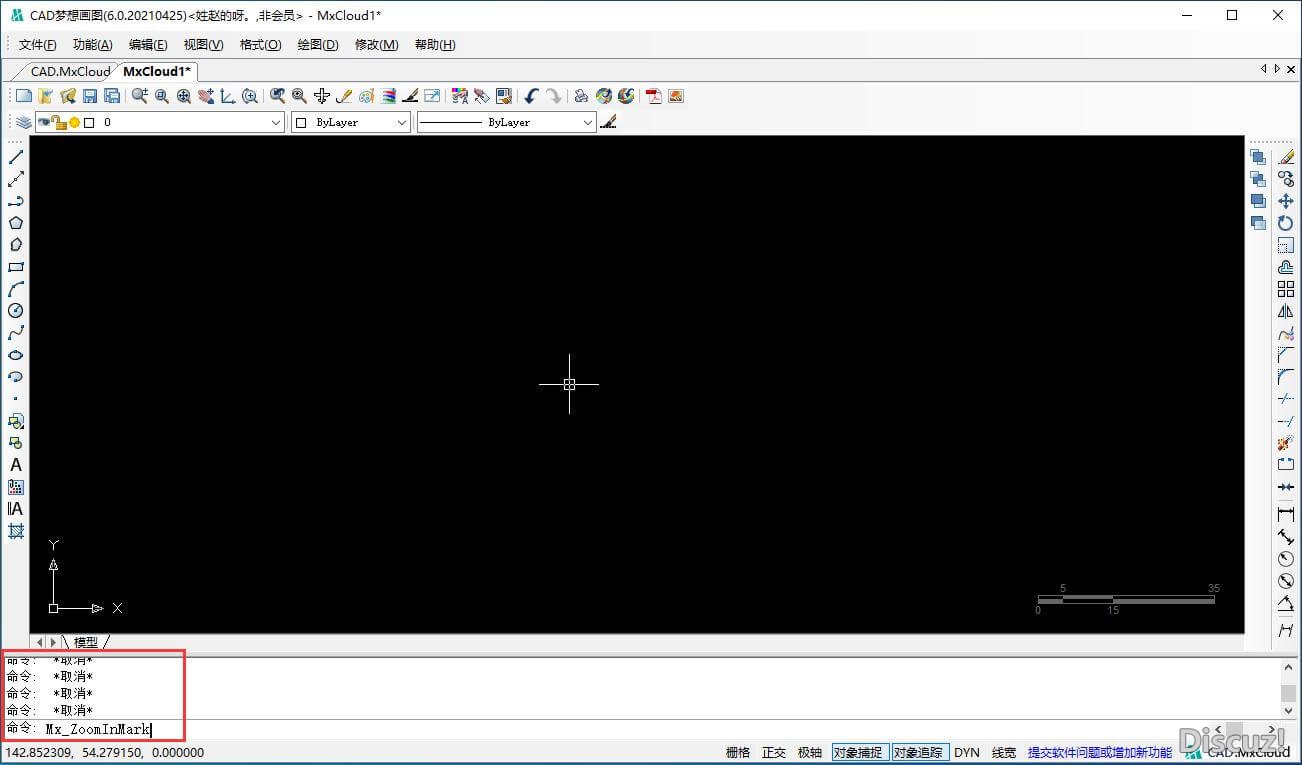
Task: Switch to the CAD.MxCloud tab
Action: point(68,72)
